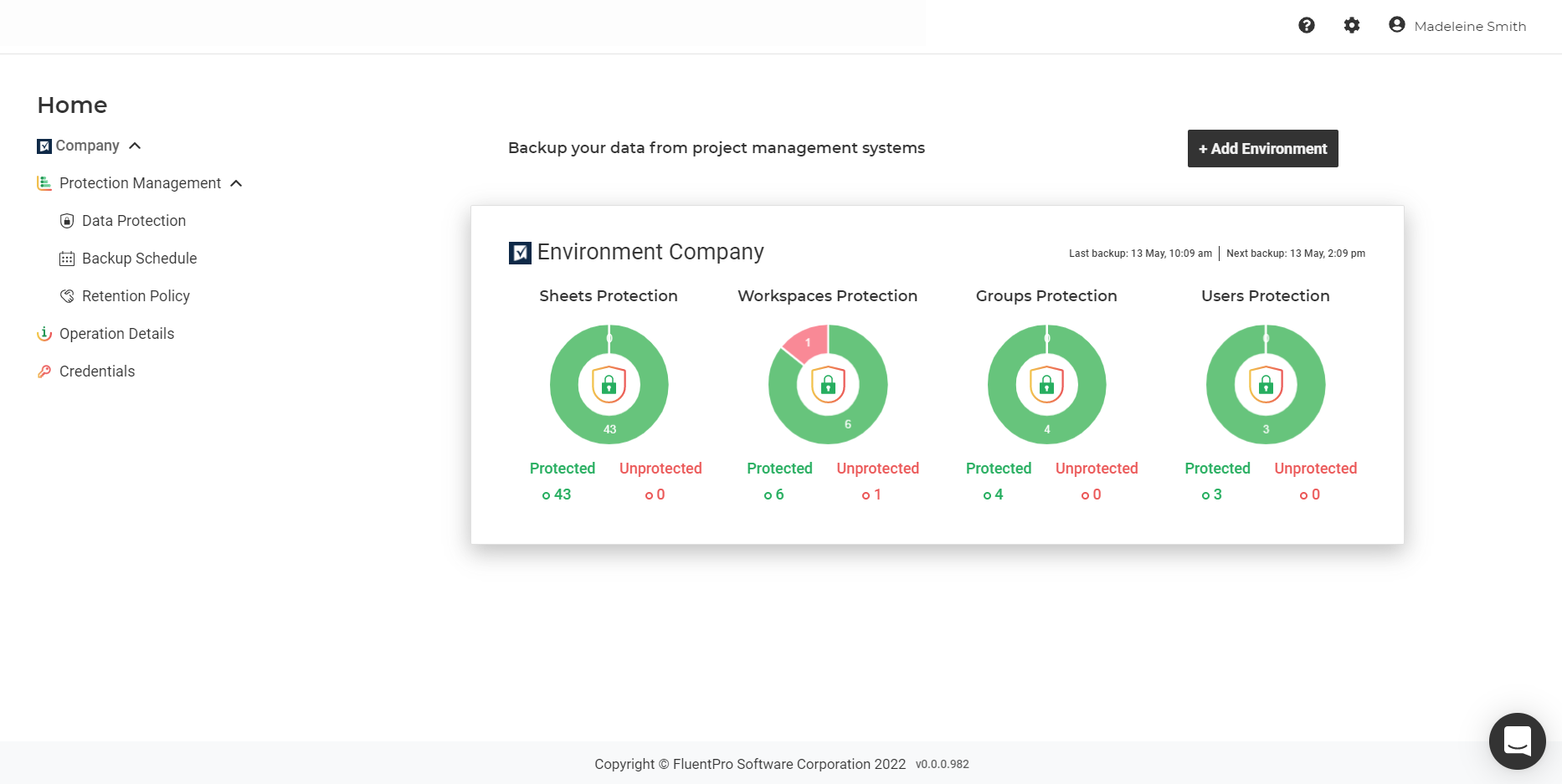Click the Groups Protection title
This screenshot has width=1562, height=784.
point(1046,295)
